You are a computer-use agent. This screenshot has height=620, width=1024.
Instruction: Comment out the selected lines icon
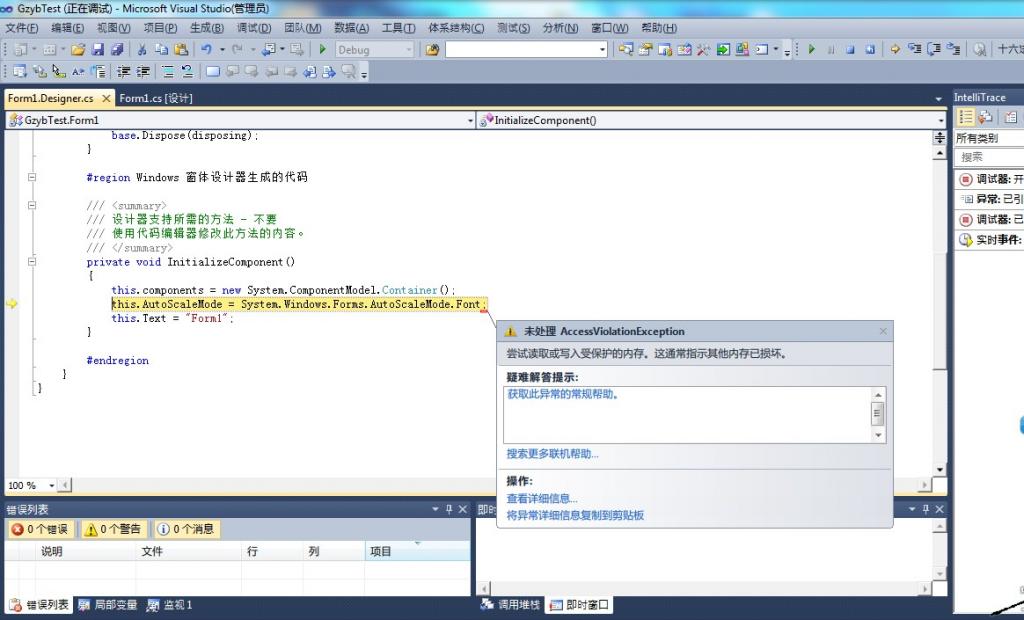[x=168, y=72]
